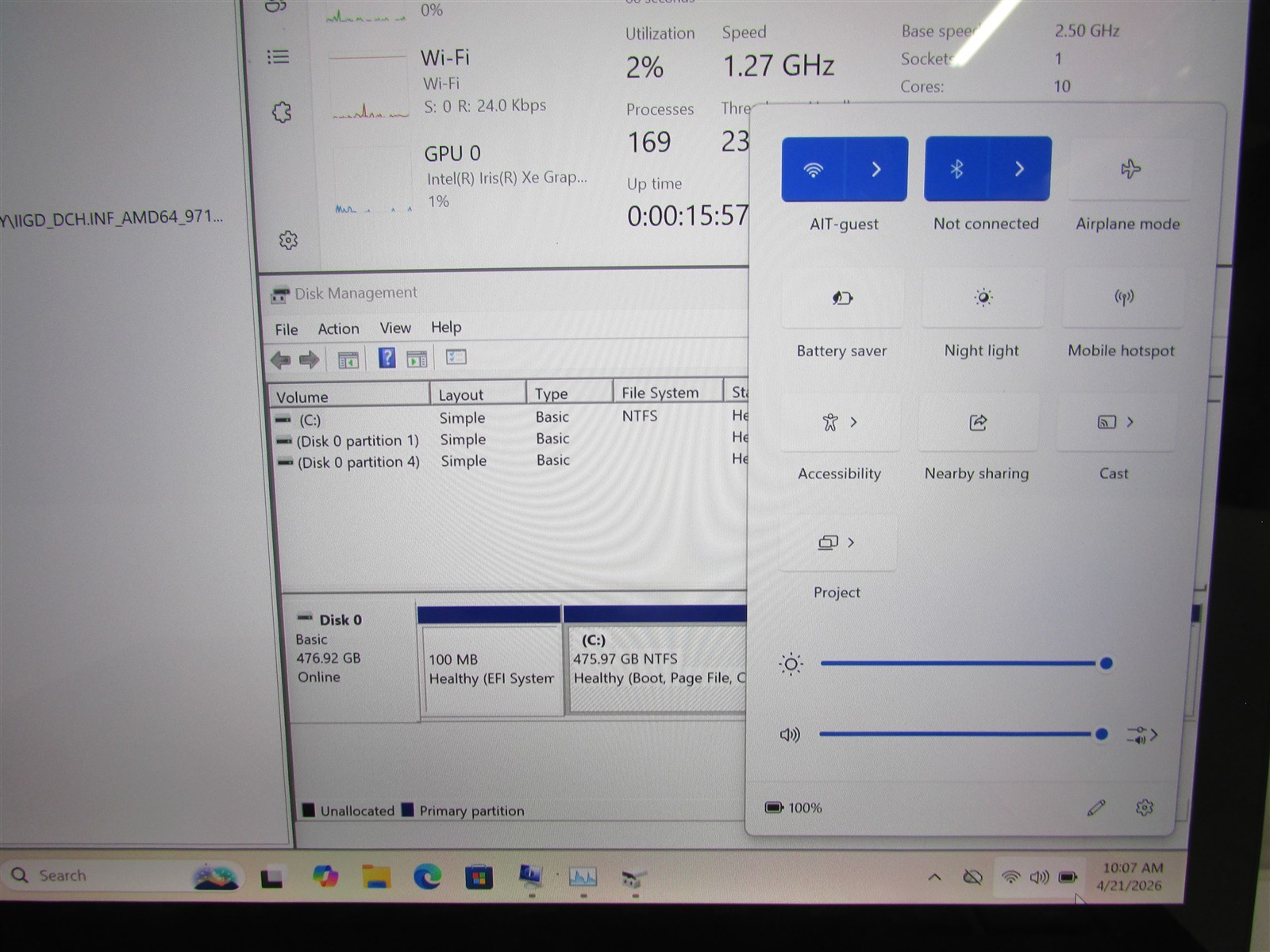1270x952 pixels.
Task: Open Task View on taskbar
Action: click(272, 877)
